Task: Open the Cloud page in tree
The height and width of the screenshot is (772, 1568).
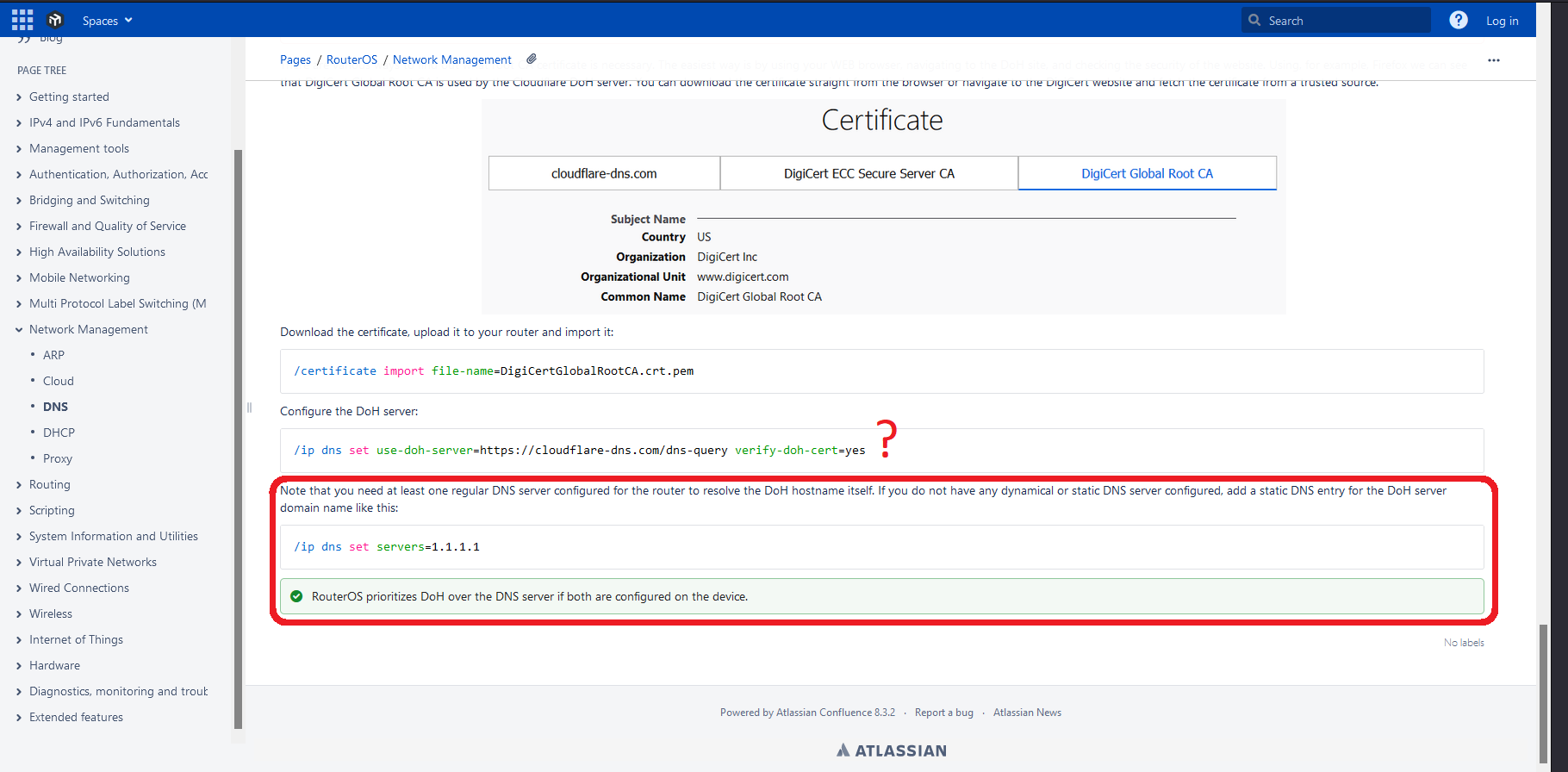Action: pos(59,381)
